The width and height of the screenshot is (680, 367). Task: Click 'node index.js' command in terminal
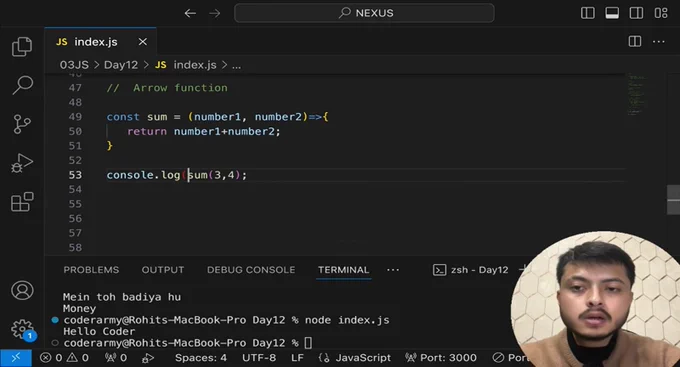tap(347, 320)
